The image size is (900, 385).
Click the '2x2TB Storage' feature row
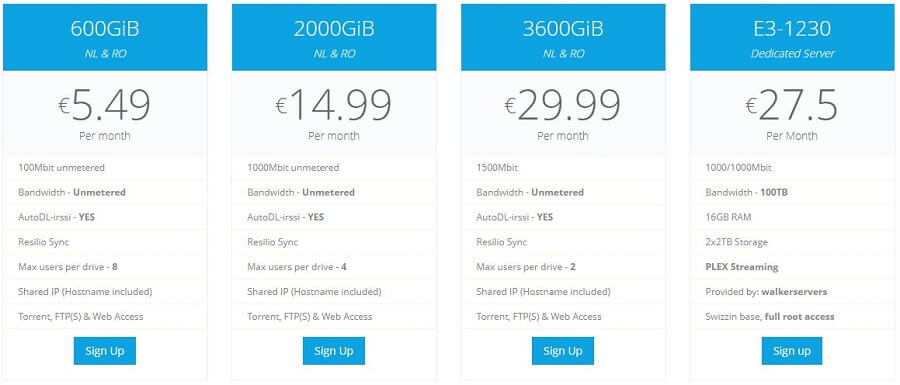tap(792, 242)
